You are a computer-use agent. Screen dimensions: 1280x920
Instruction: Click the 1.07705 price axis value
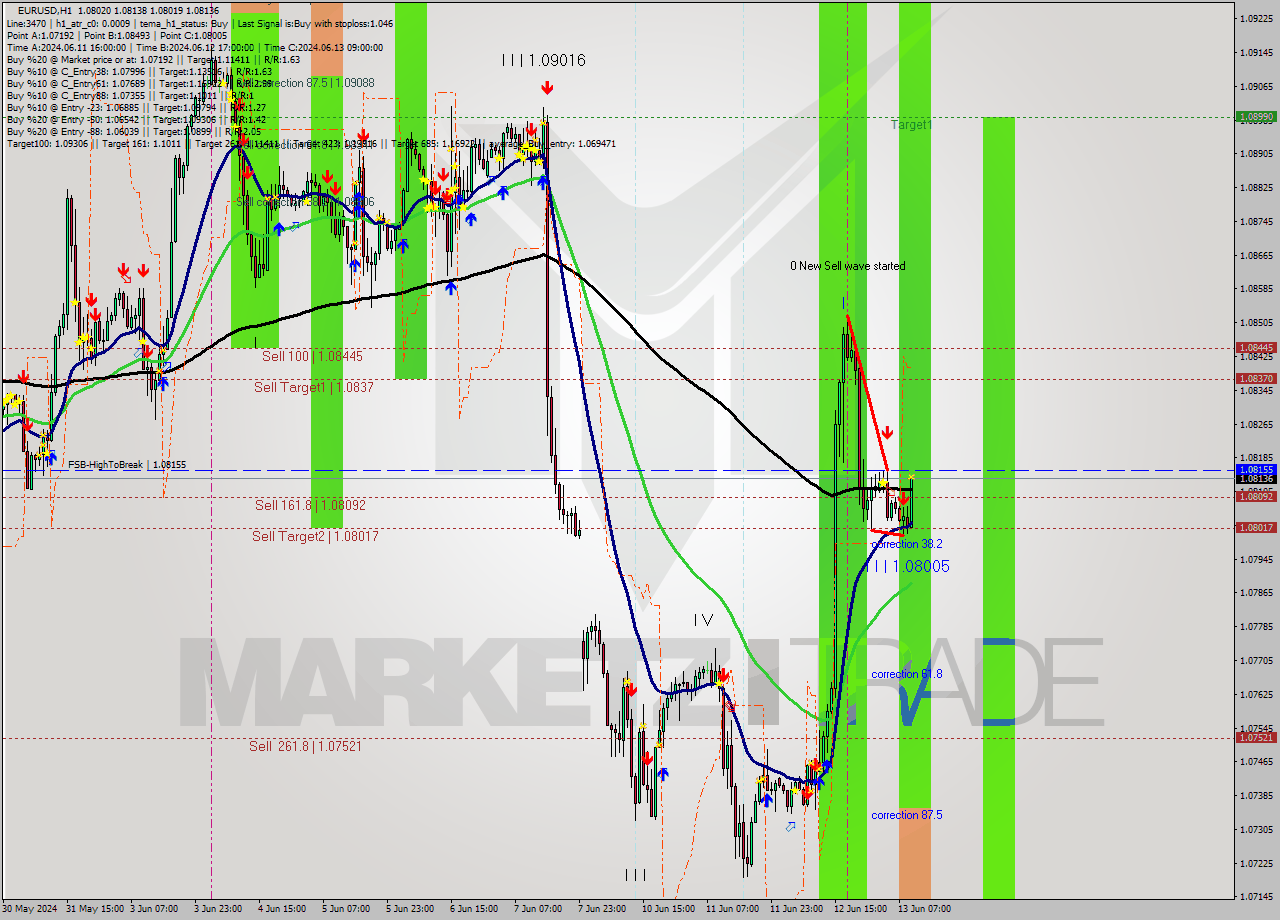click(x=1256, y=661)
